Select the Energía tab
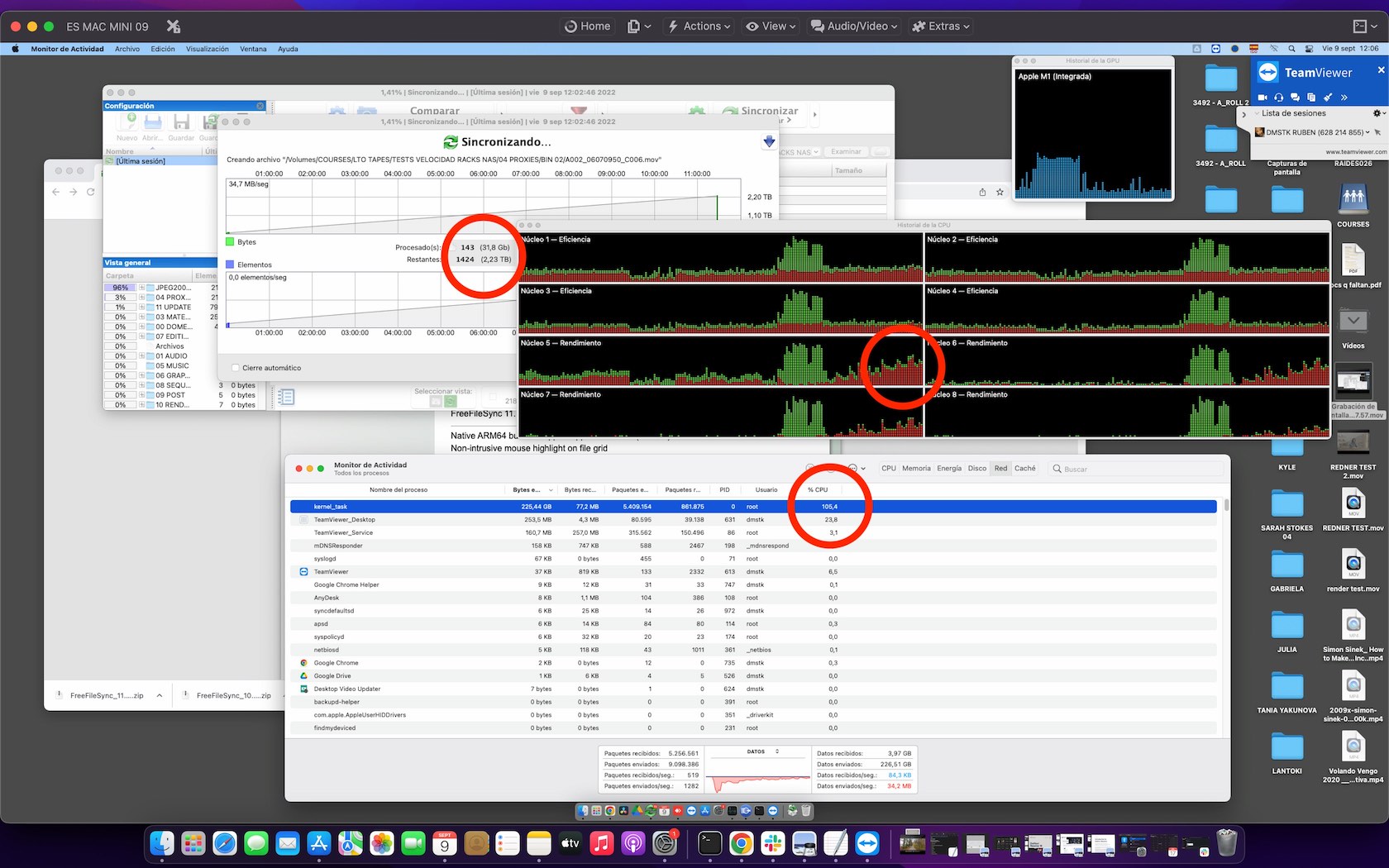The height and width of the screenshot is (868, 1389). 949,469
